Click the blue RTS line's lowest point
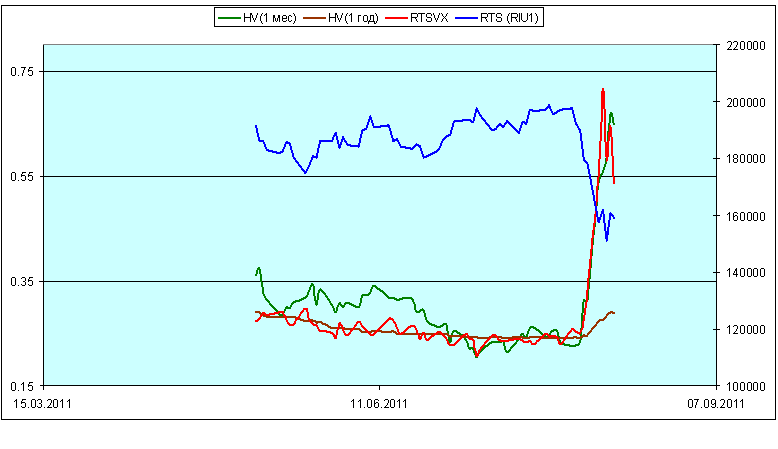This screenshot has height=449, width=778. pos(606,241)
